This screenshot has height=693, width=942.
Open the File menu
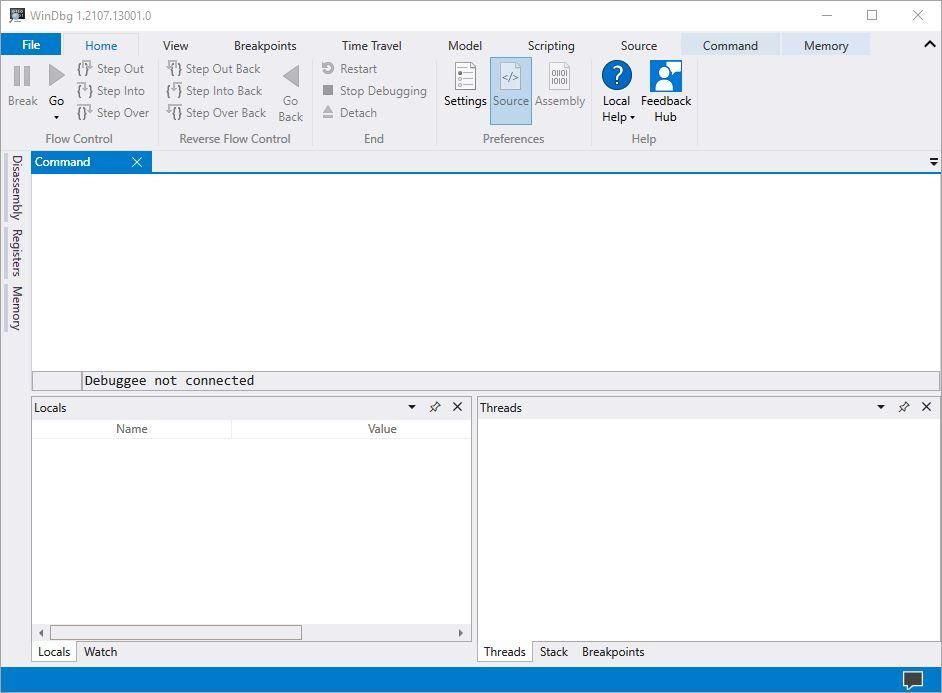pyautogui.click(x=31, y=45)
